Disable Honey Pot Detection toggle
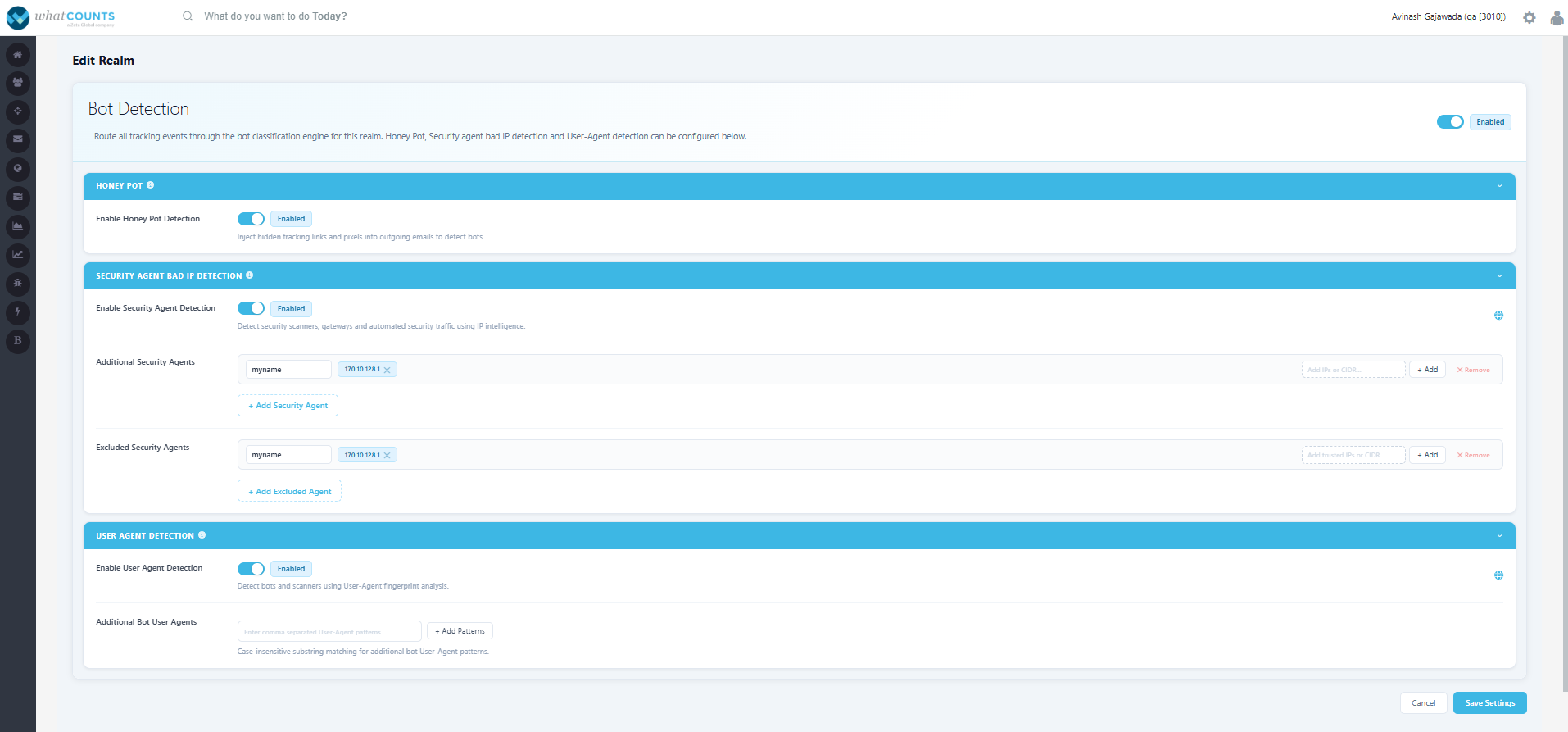Image resolution: width=1568 pixels, height=732 pixels. point(251,219)
